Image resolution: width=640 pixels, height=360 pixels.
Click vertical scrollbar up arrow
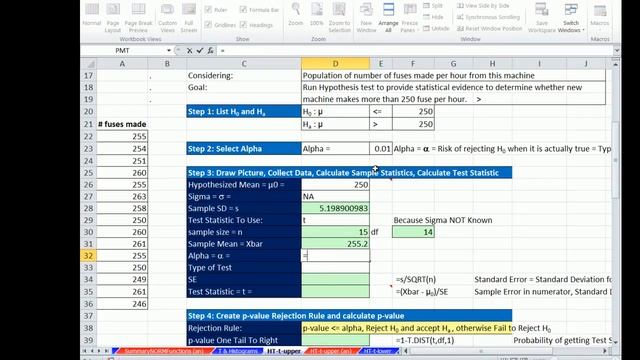616,64
